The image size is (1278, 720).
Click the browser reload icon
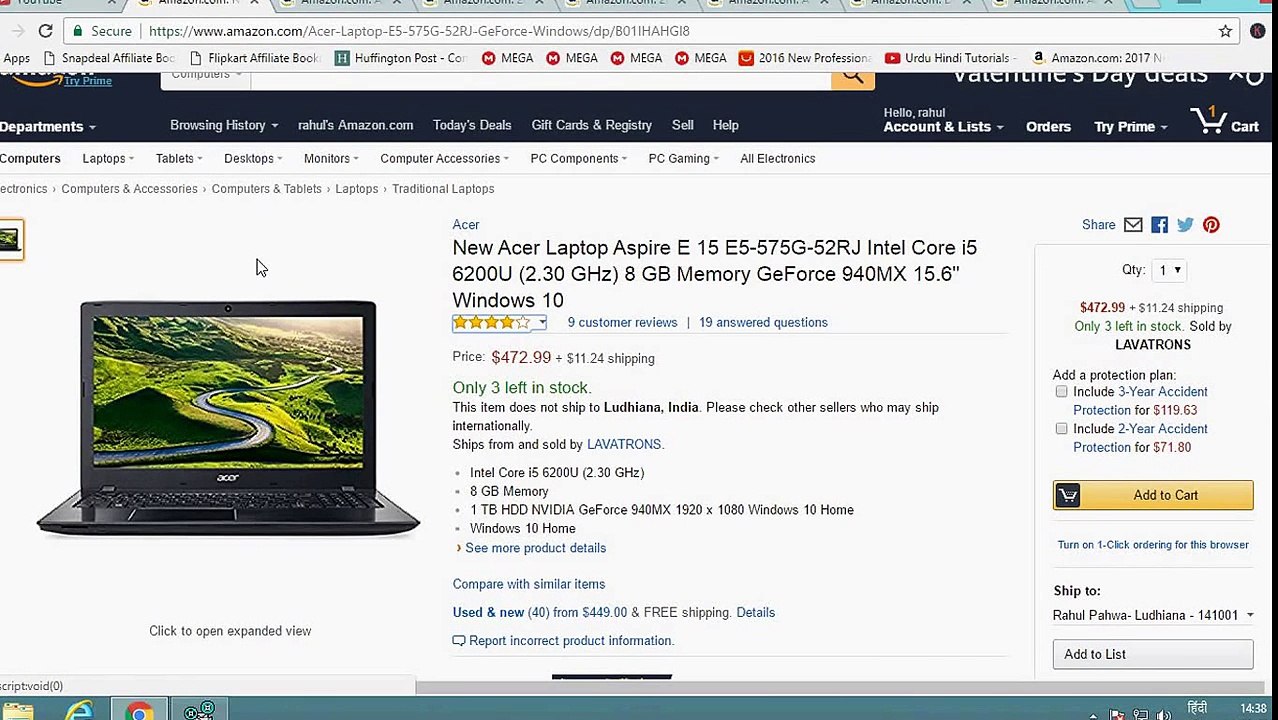45,31
